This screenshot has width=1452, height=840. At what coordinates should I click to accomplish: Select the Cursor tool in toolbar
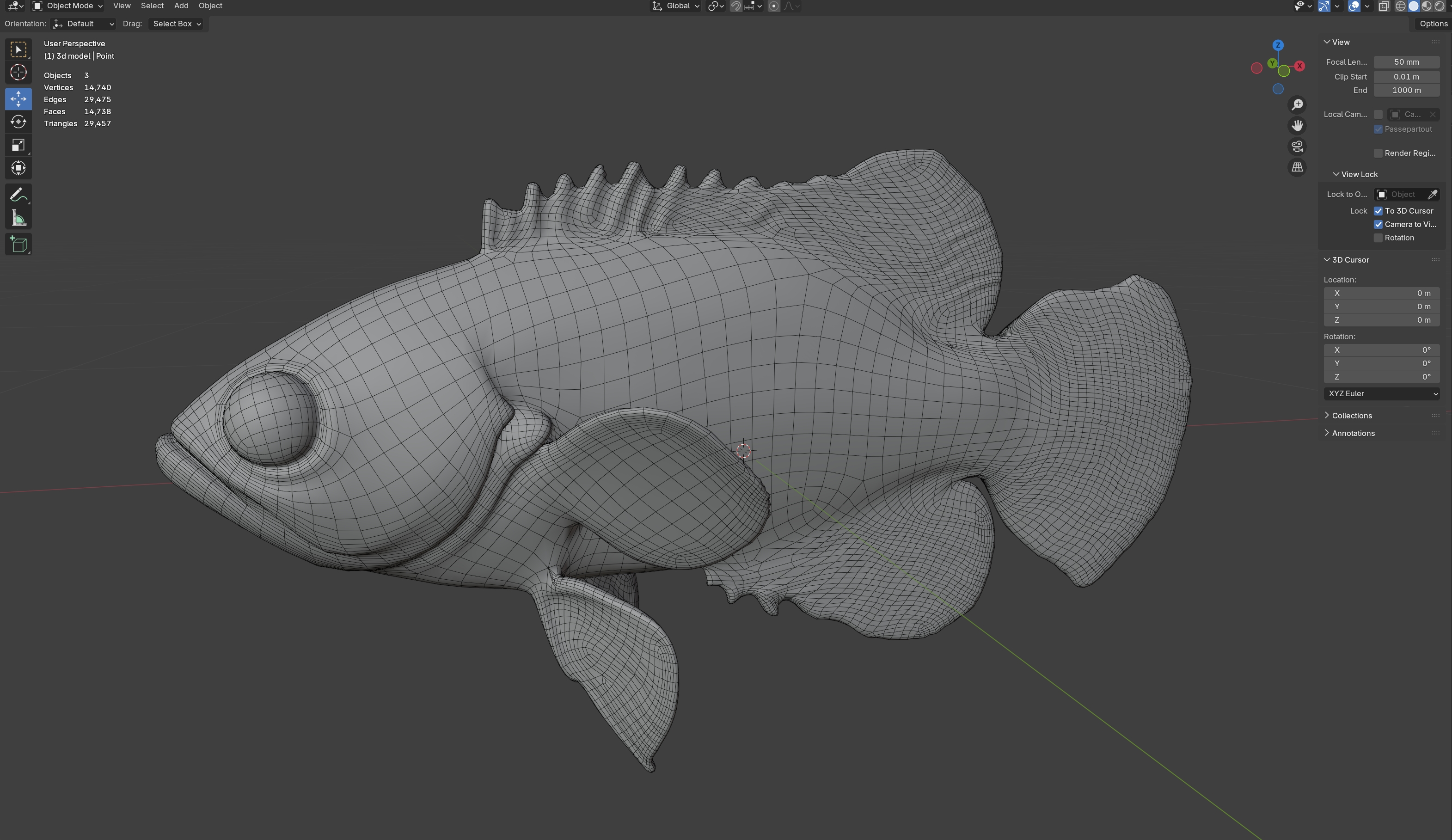click(18, 73)
